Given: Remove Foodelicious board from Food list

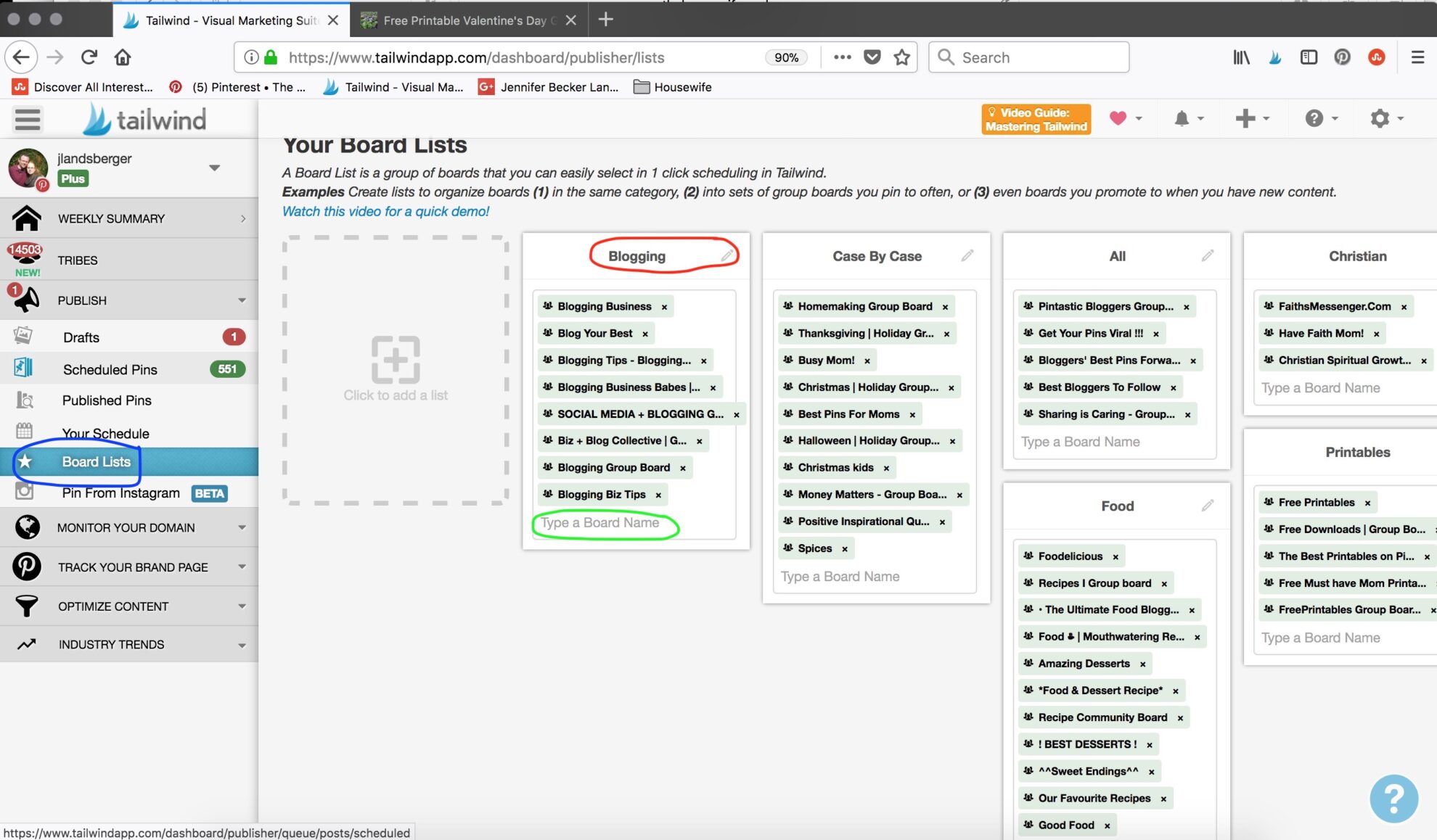Looking at the screenshot, I should (1115, 557).
